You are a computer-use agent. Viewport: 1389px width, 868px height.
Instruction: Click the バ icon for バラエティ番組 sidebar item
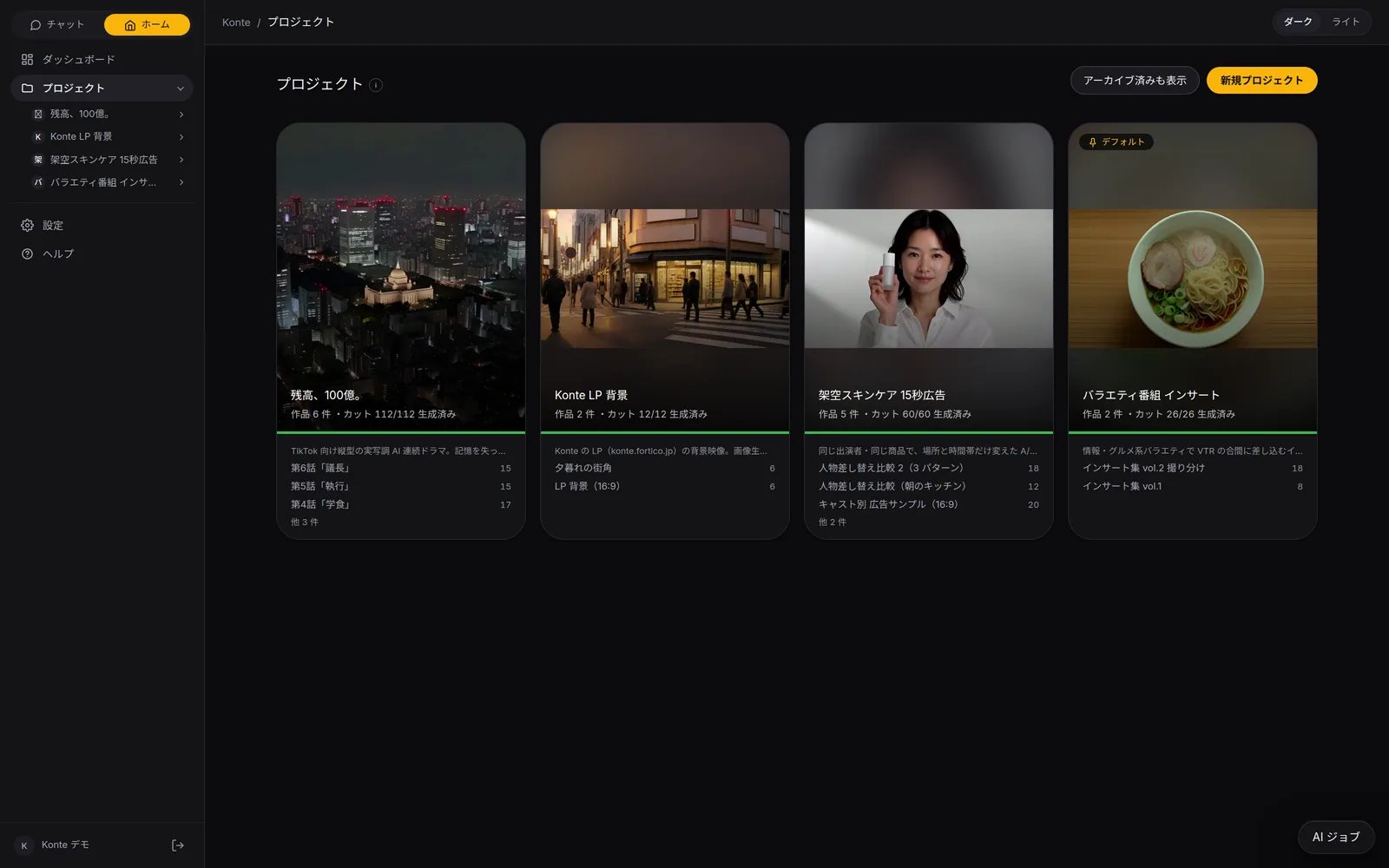pos(38,182)
